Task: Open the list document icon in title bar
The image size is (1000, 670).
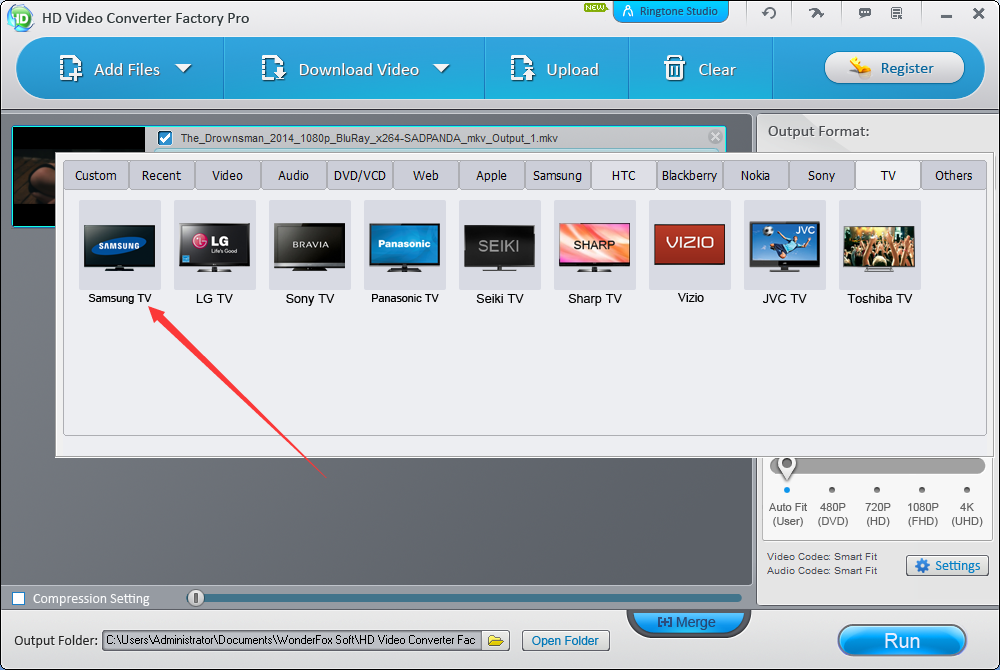Action: click(x=897, y=13)
